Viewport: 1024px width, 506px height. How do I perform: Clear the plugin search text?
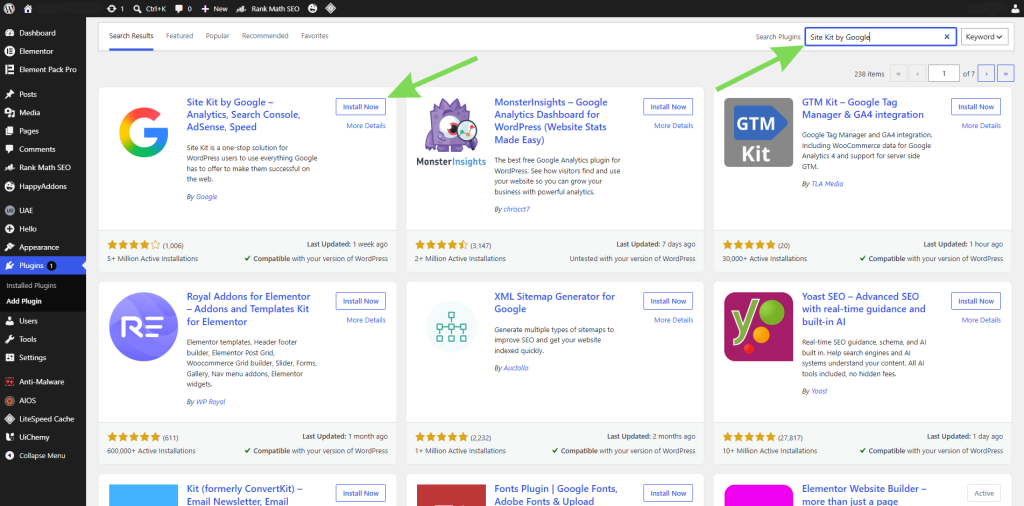click(x=947, y=37)
